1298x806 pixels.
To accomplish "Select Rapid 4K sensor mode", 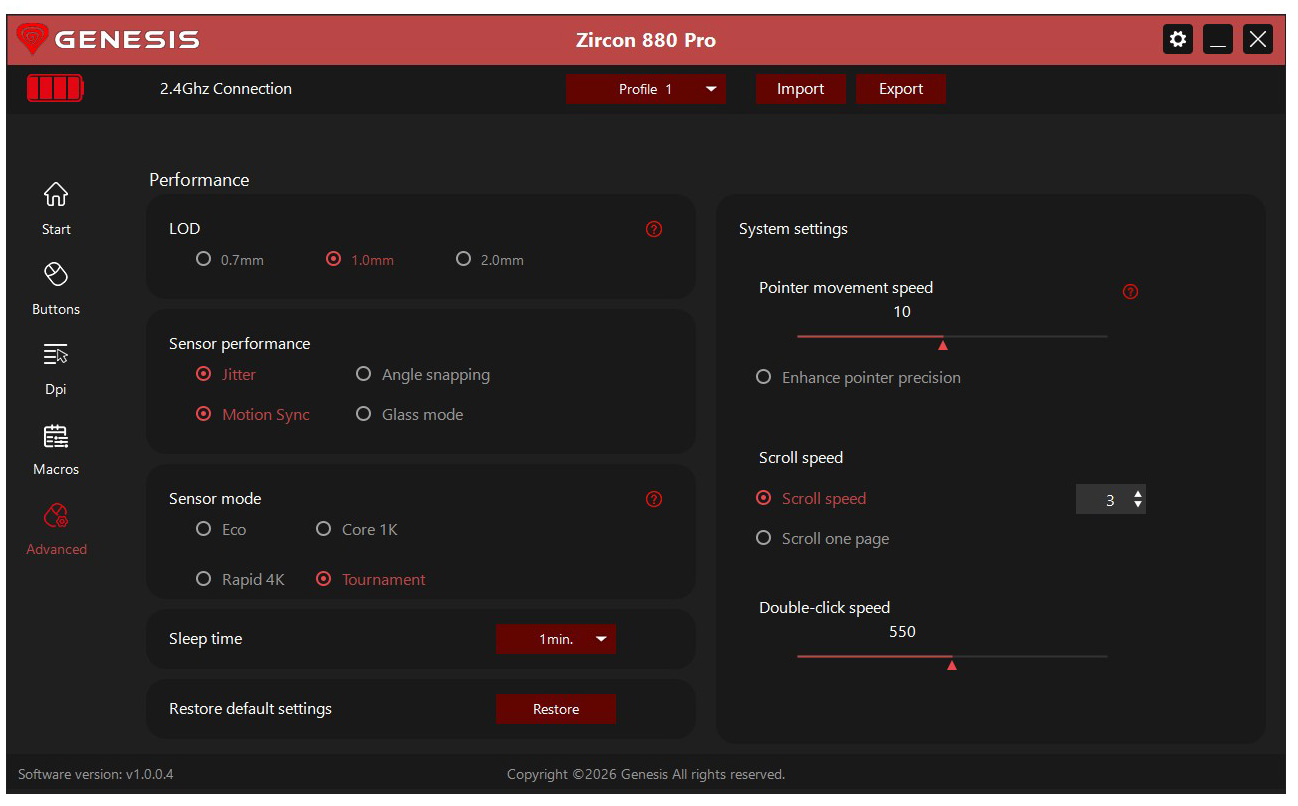I will tap(241, 579).
